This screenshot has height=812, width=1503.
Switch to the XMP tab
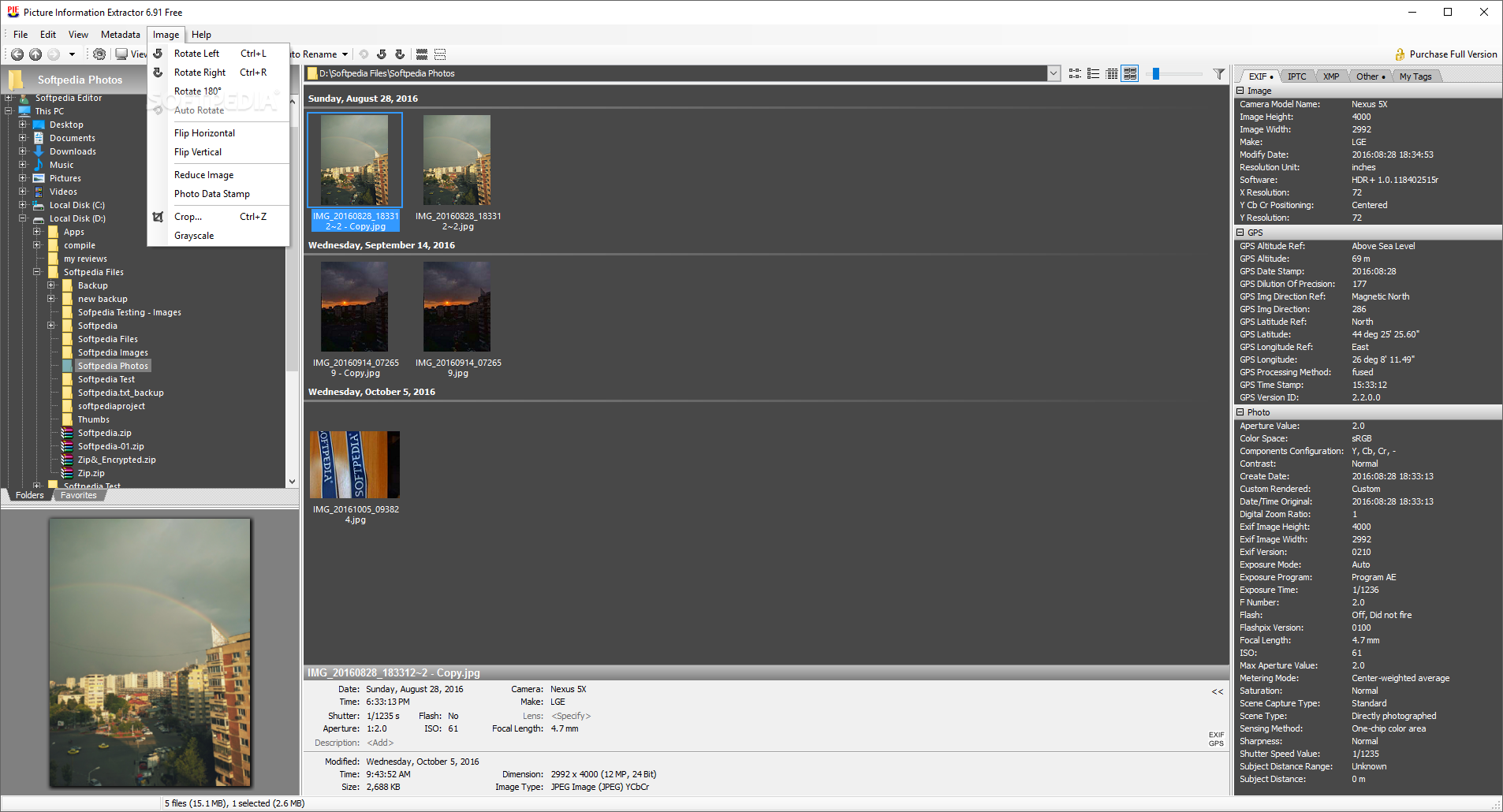(1331, 76)
